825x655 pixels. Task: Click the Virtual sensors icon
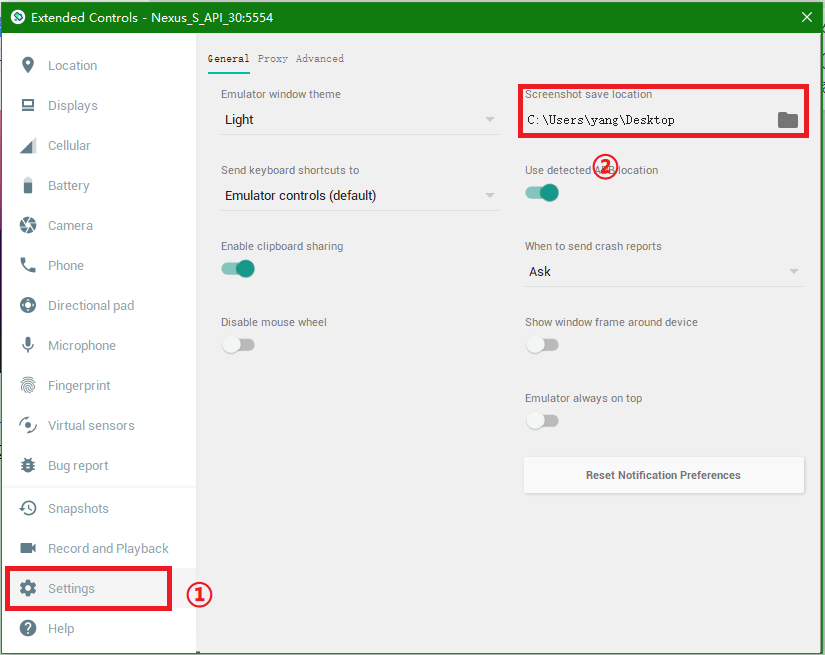click(28, 425)
